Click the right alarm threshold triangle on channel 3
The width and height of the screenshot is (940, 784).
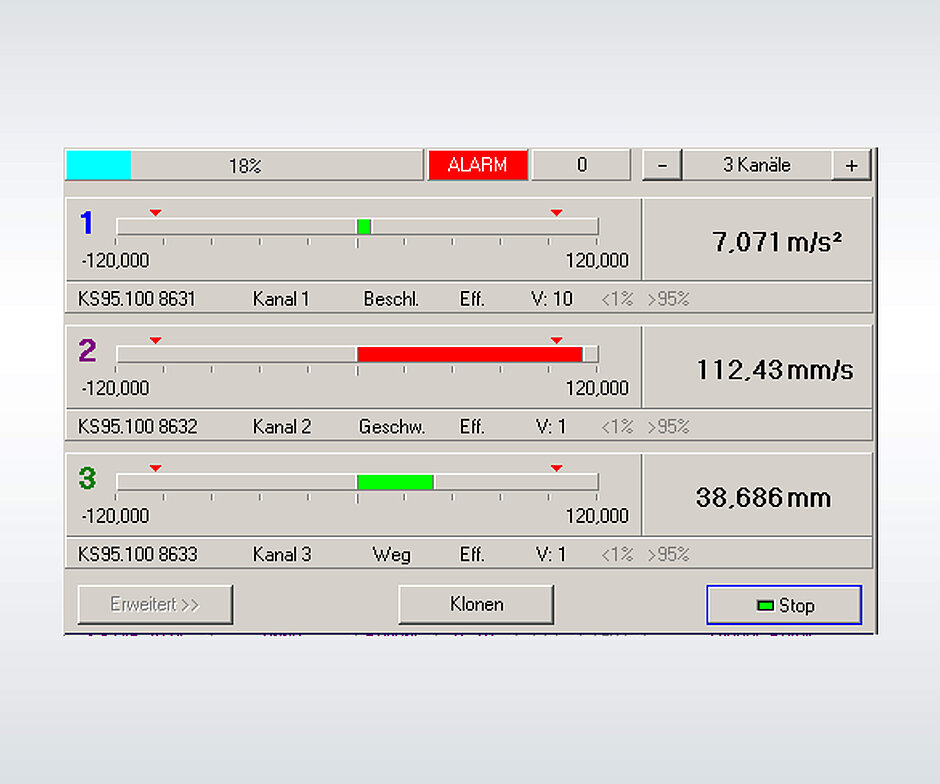(557, 468)
